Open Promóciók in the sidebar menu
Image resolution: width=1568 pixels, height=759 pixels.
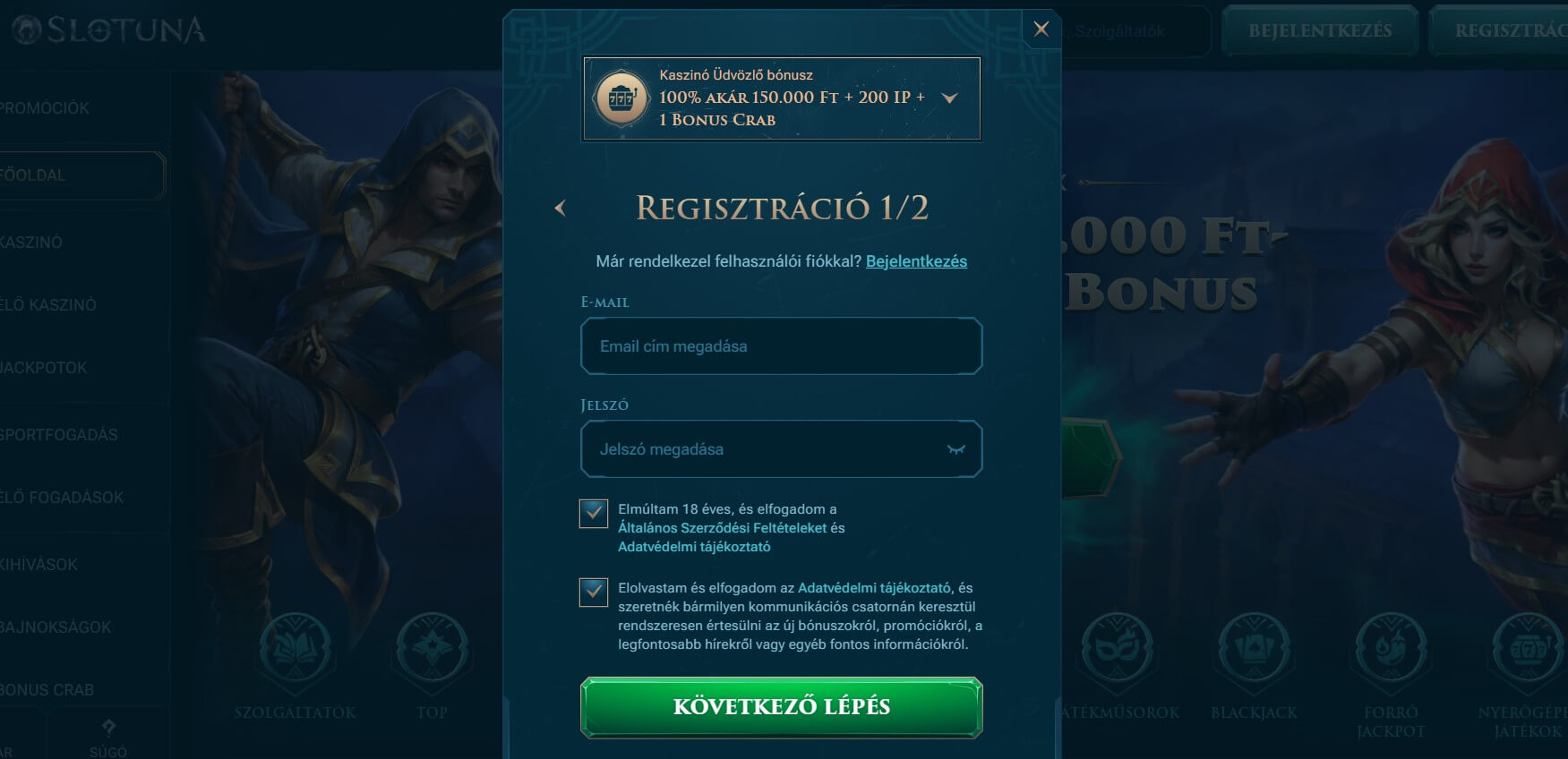[45, 108]
